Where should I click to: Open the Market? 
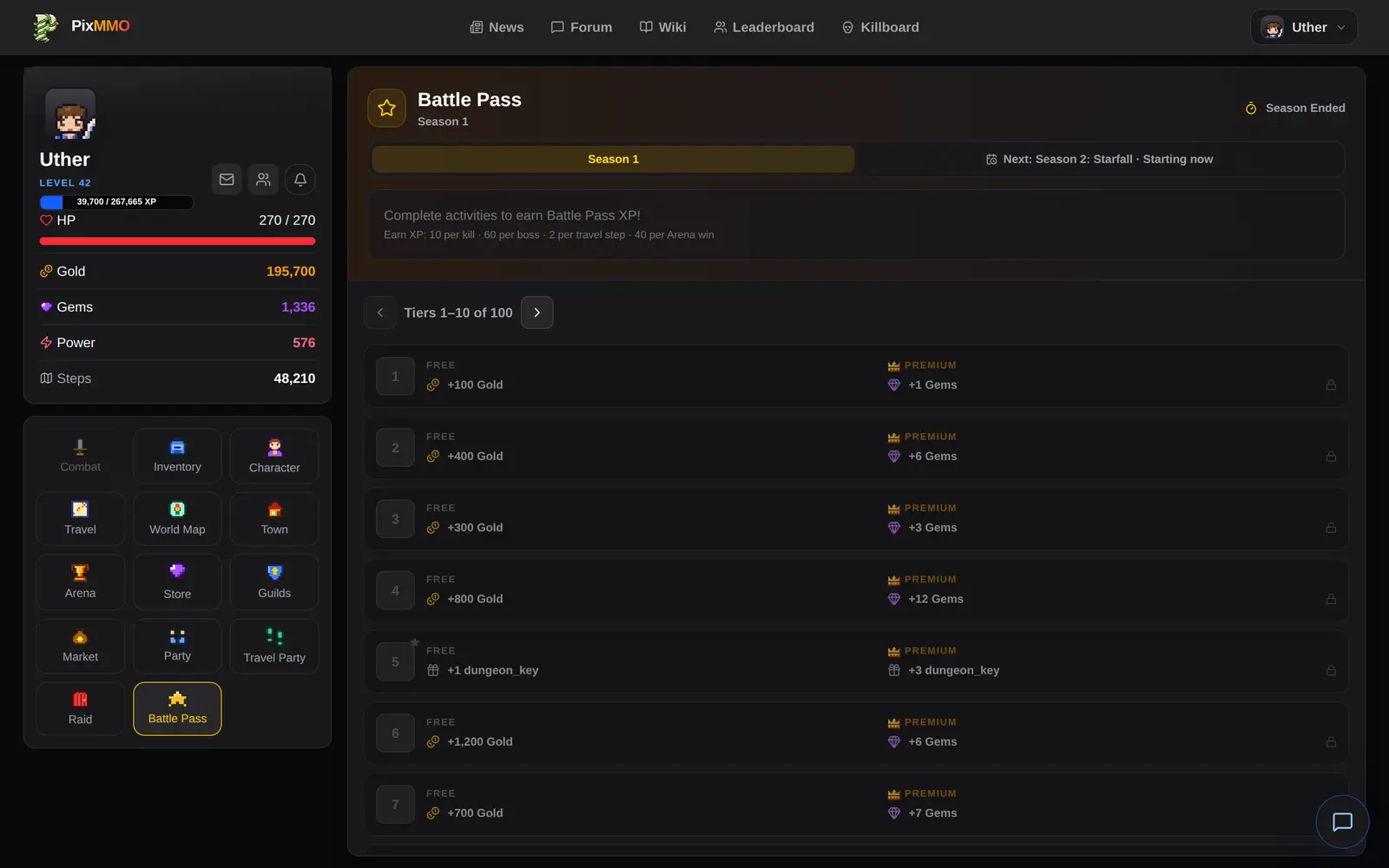pyautogui.click(x=80, y=646)
